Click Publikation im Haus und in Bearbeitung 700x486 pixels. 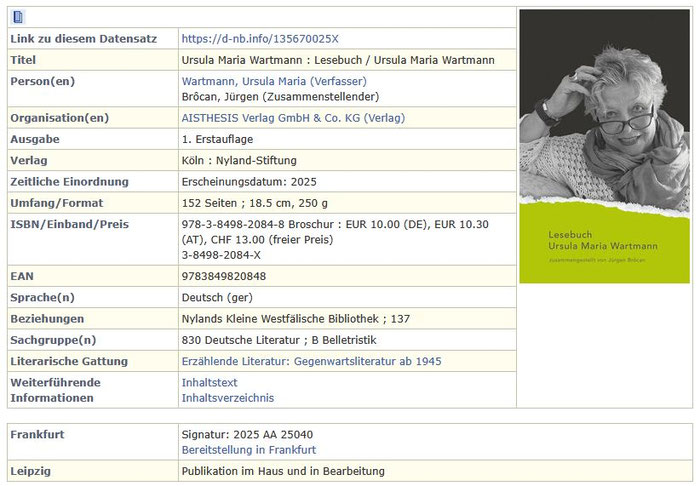coord(283,471)
